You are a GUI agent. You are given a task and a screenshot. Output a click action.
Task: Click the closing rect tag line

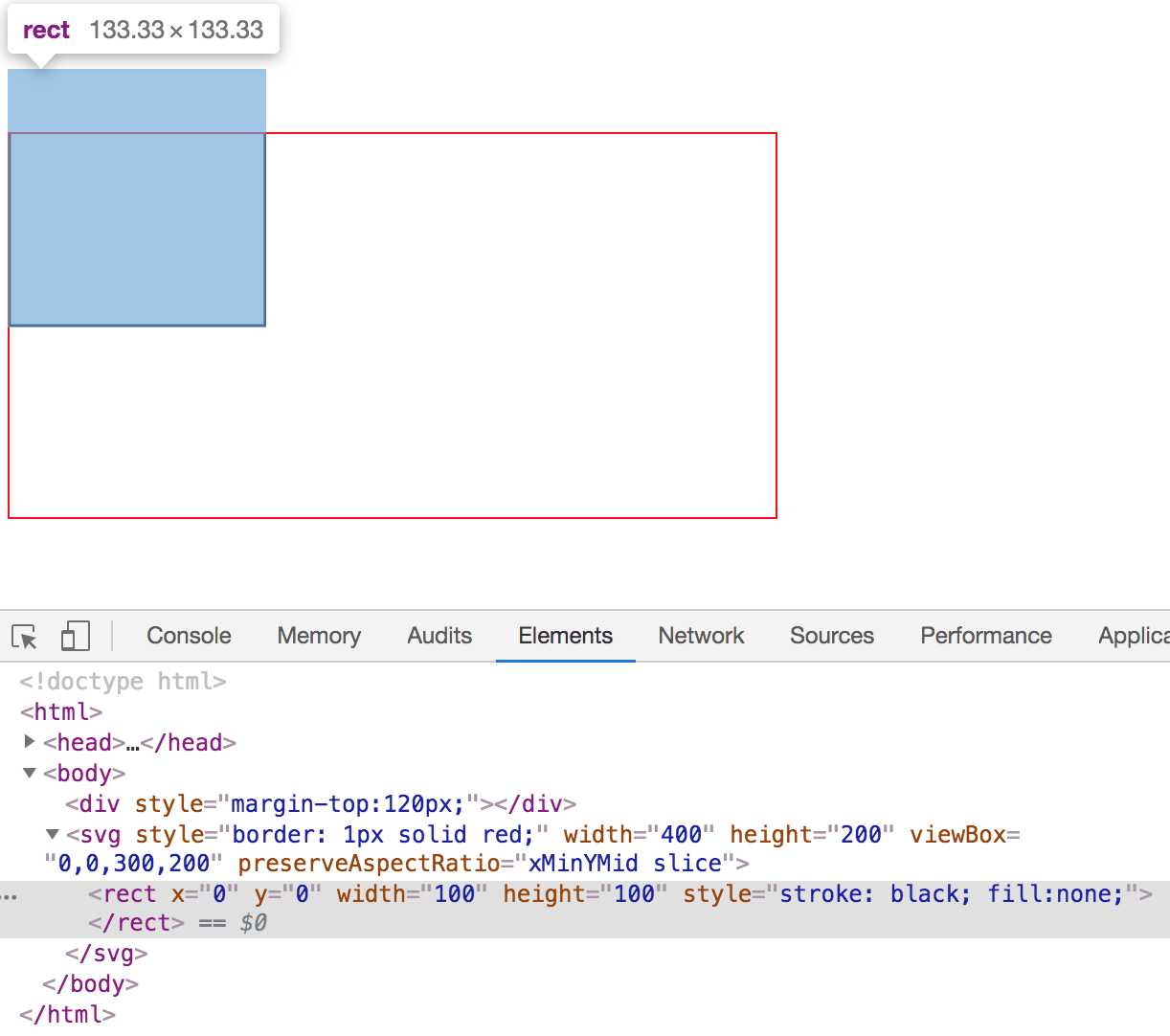(x=136, y=923)
